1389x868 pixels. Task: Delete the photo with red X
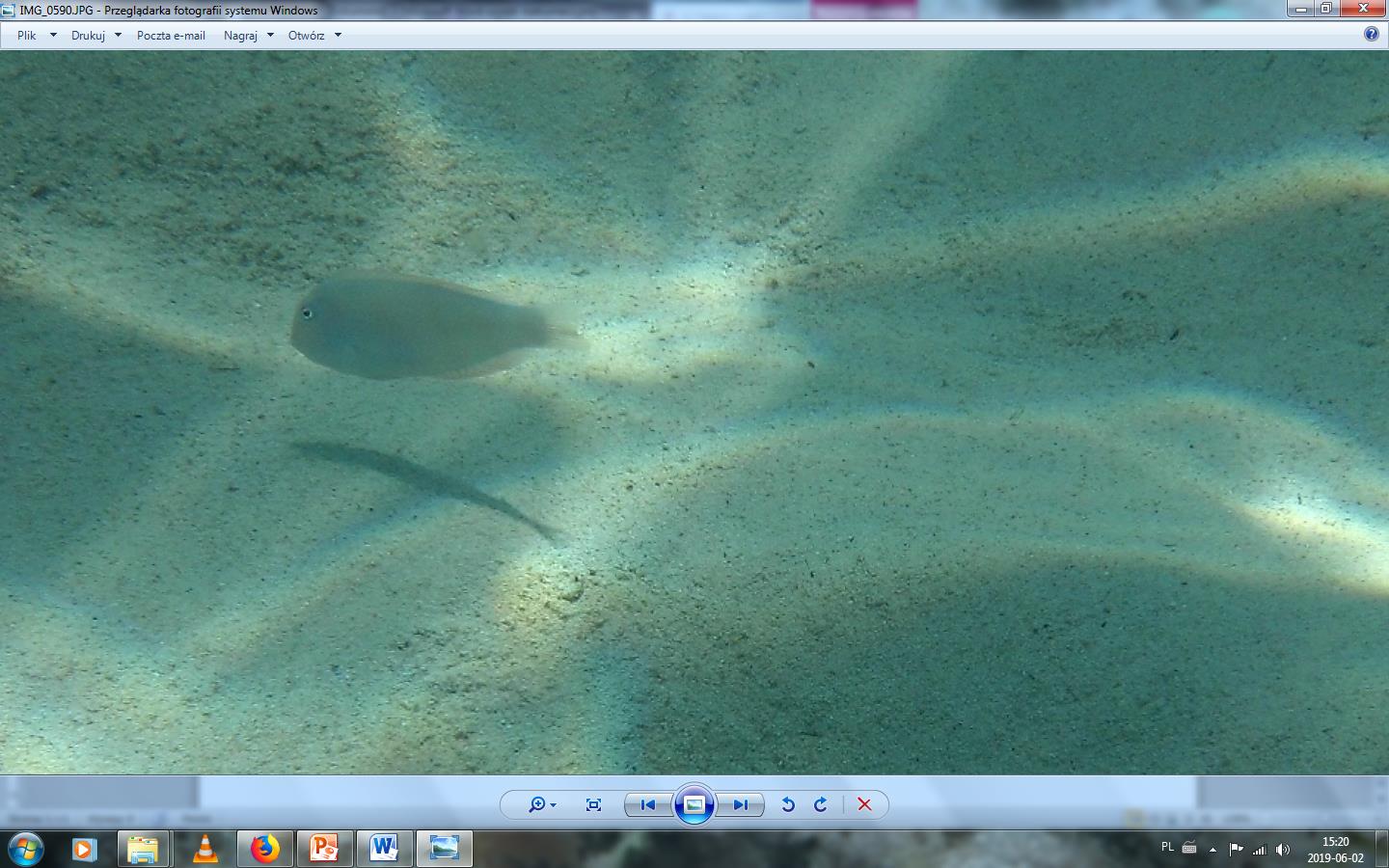864,804
